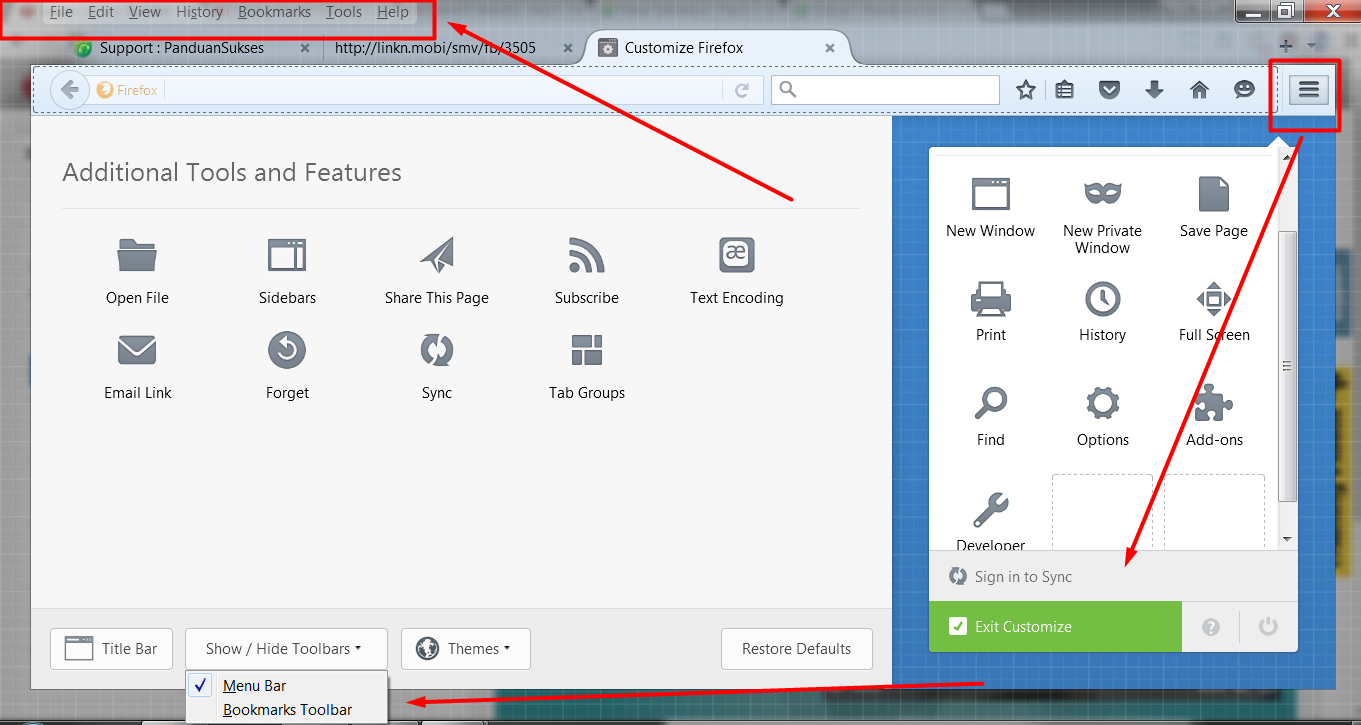Click the Sync icon in Additional Tools
Viewport: 1361px width, 725px height.
[x=437, y=350]
